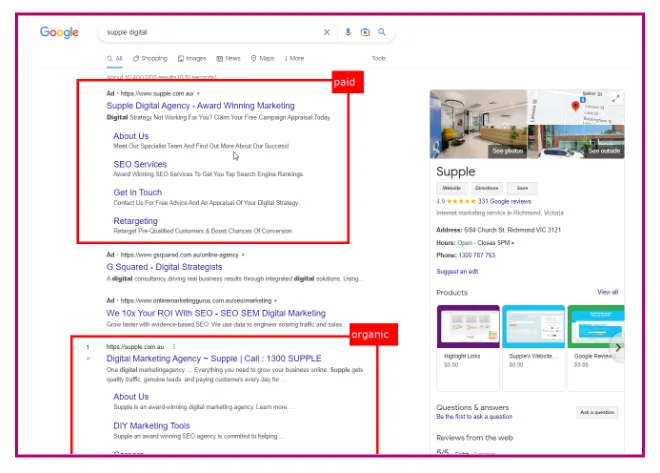Open We 10x Your ROI With SEO ad
The width and height of the screenshot is (660, 473).
click(216, 313)
